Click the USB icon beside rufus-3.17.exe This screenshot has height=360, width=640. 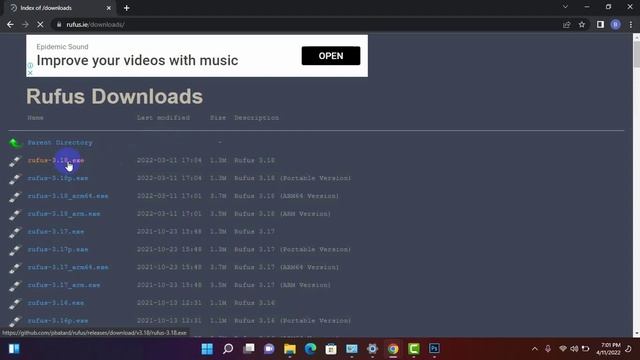pos(15,233)
